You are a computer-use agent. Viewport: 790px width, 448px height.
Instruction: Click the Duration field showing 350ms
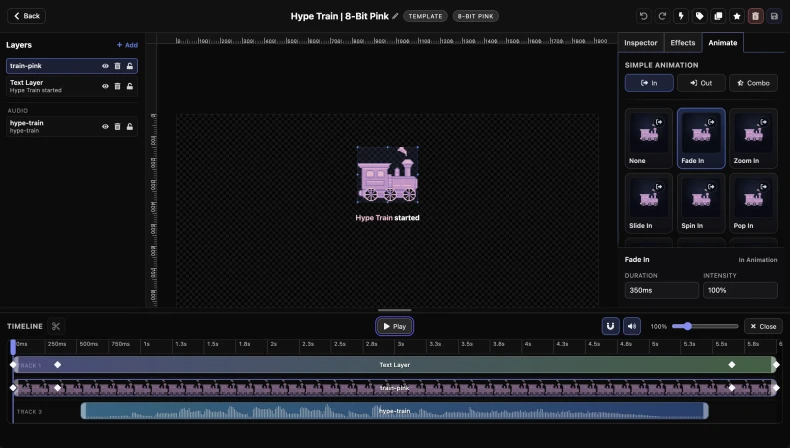click(662, 290)
